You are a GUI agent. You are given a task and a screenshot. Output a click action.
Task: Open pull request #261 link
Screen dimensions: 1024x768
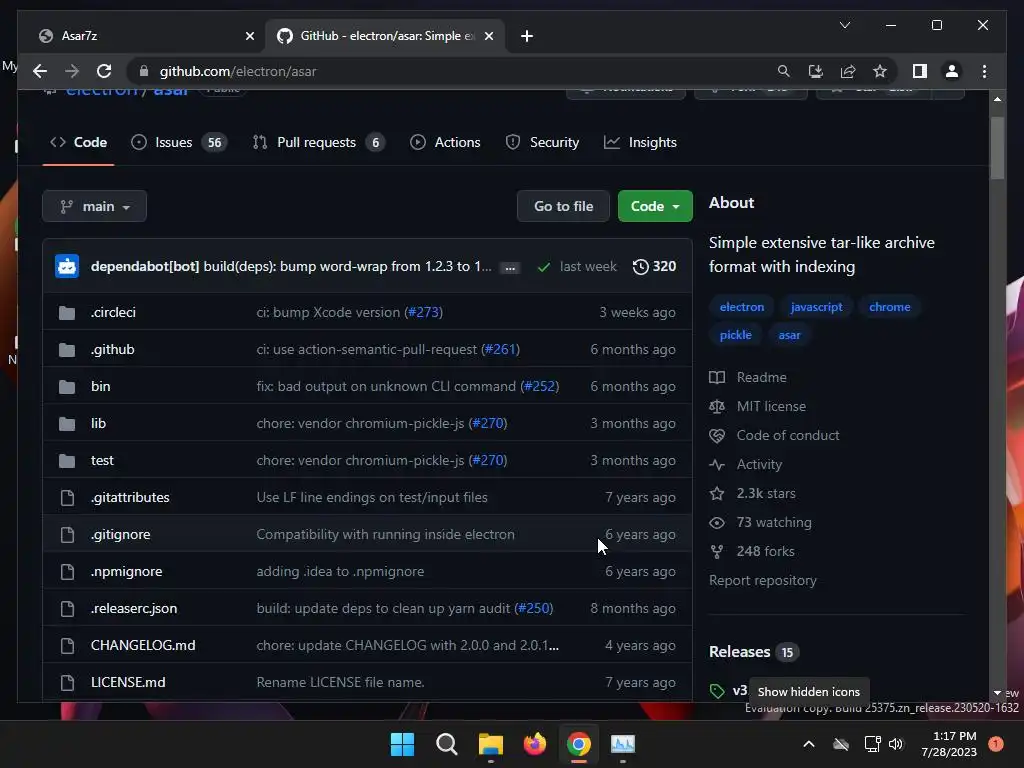pyautogui.click(x=501, y=349)
